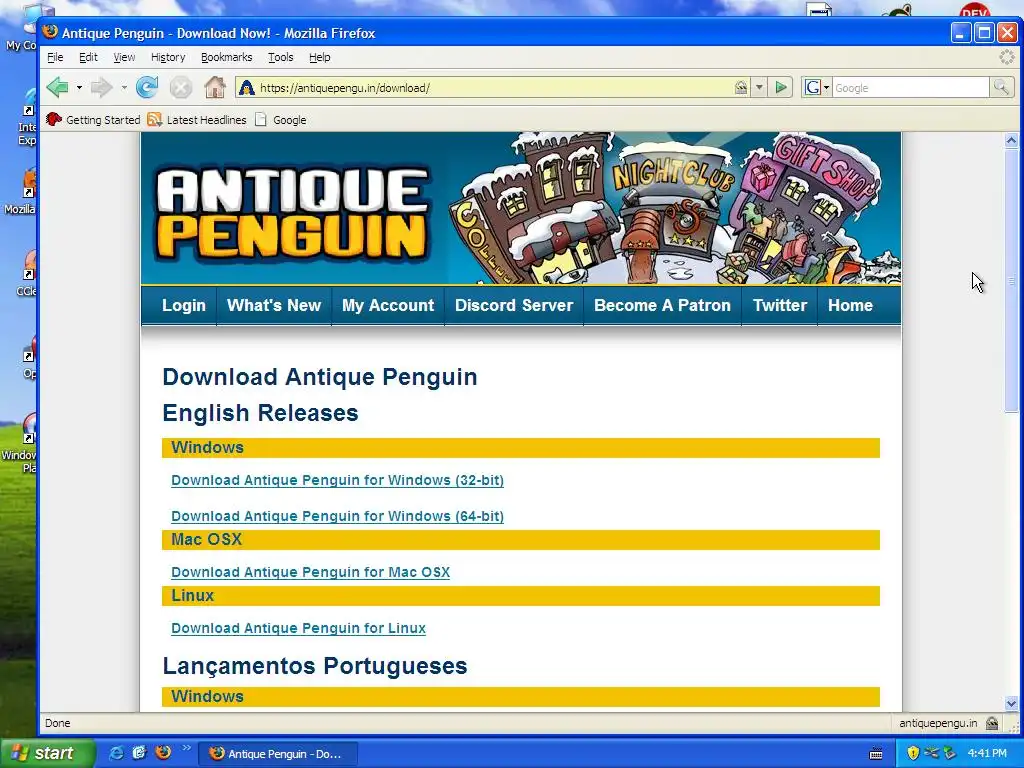The width and height of the screenshot is (1024, 768).
Task: Click the scrollbar up arrow
Action: (x=1011, y=140)
